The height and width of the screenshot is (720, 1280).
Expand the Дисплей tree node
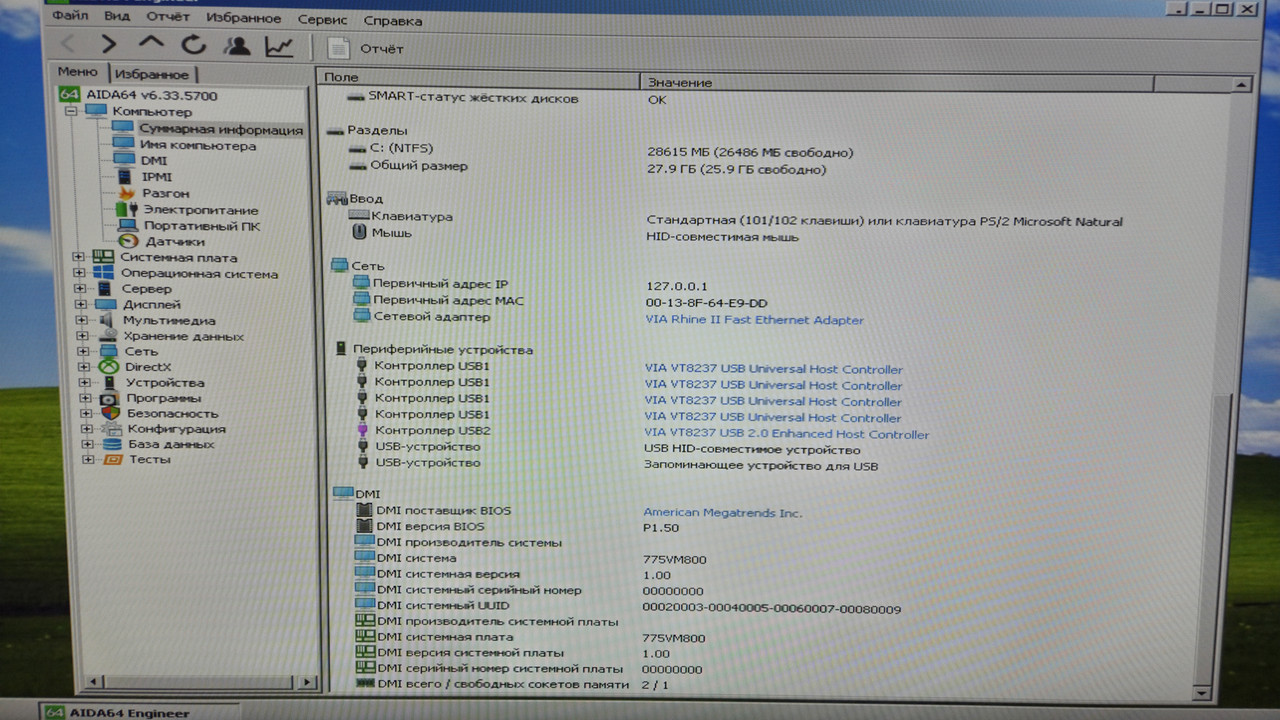(80, 305)
